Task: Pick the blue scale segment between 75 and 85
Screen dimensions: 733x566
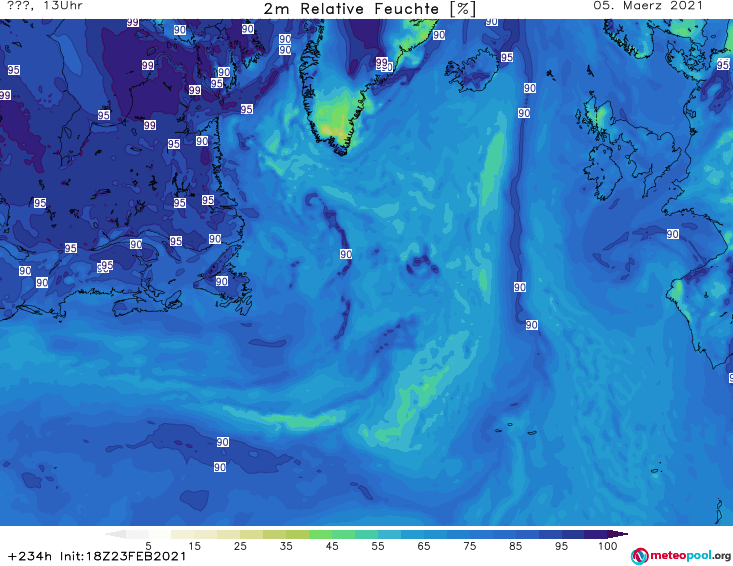Action: (x=492, y=534)
